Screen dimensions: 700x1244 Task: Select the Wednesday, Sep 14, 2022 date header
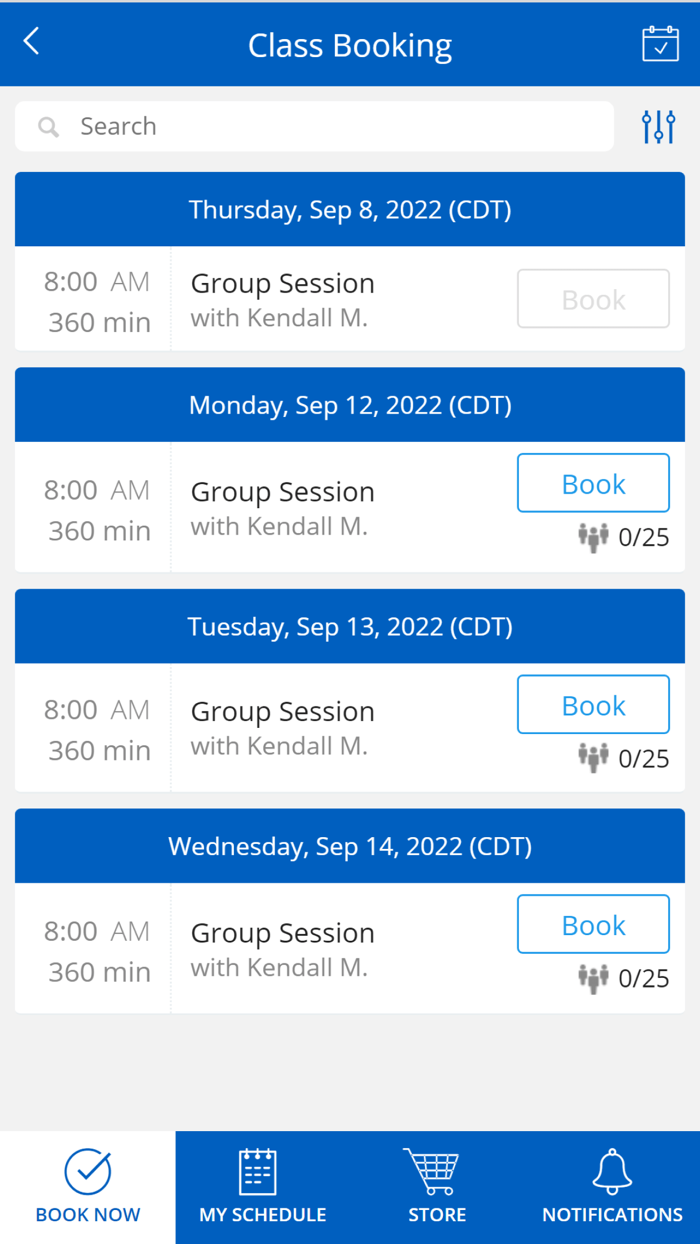point(350,847)
